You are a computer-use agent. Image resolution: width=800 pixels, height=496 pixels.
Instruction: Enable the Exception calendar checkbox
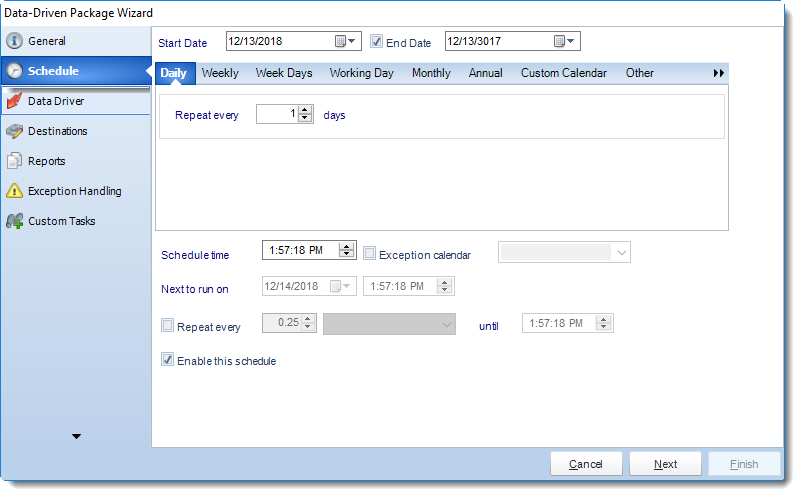pyautogui.click(x=369, y=253)
